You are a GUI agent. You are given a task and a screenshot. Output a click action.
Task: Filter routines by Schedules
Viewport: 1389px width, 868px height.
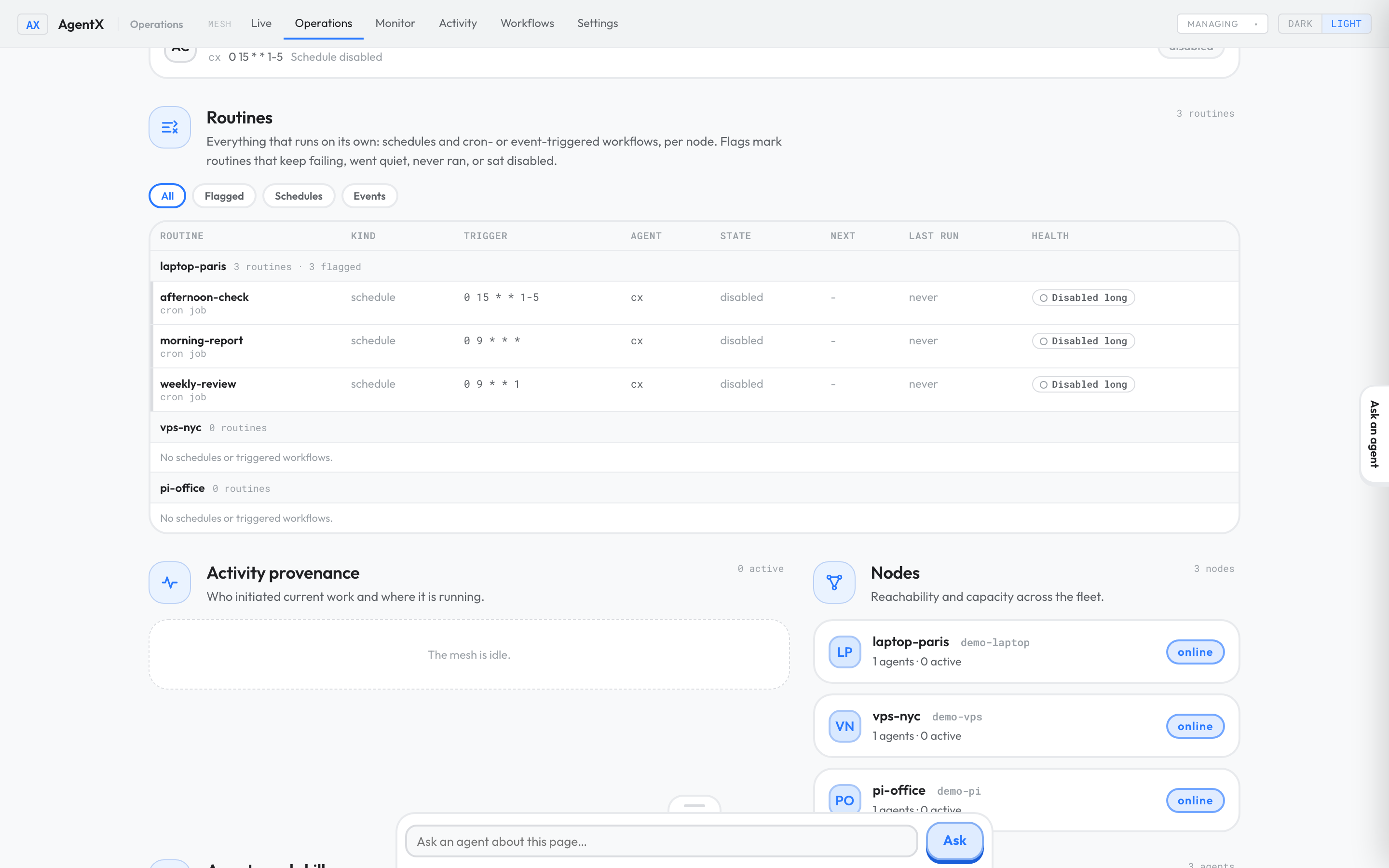(x=299, y=196)
